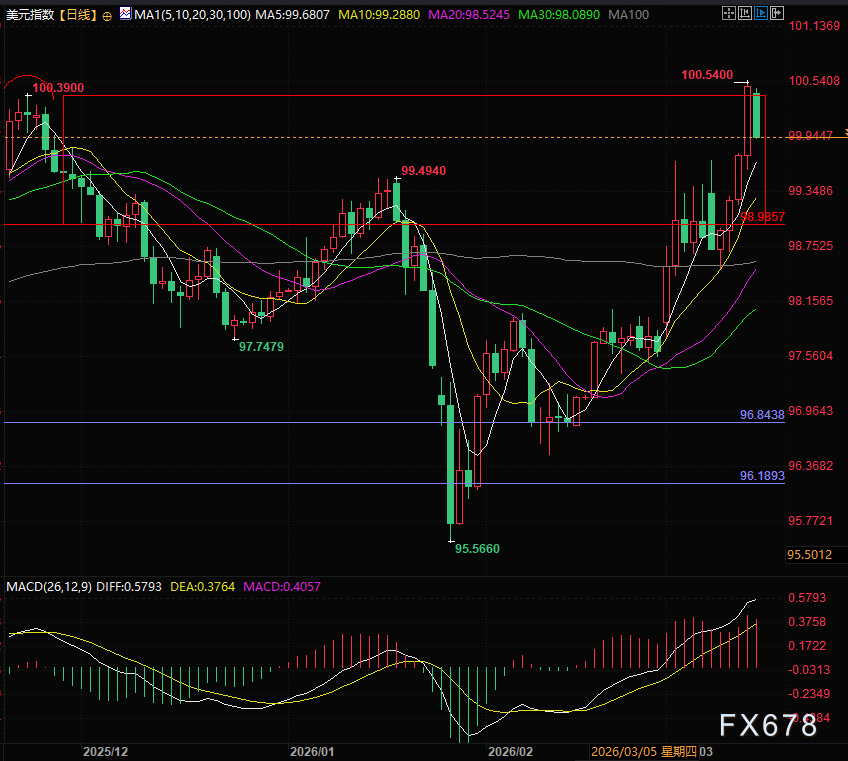Screen dimensions: 848x761
Task: Click the 95.7721 price axis value
Action: 811,521
